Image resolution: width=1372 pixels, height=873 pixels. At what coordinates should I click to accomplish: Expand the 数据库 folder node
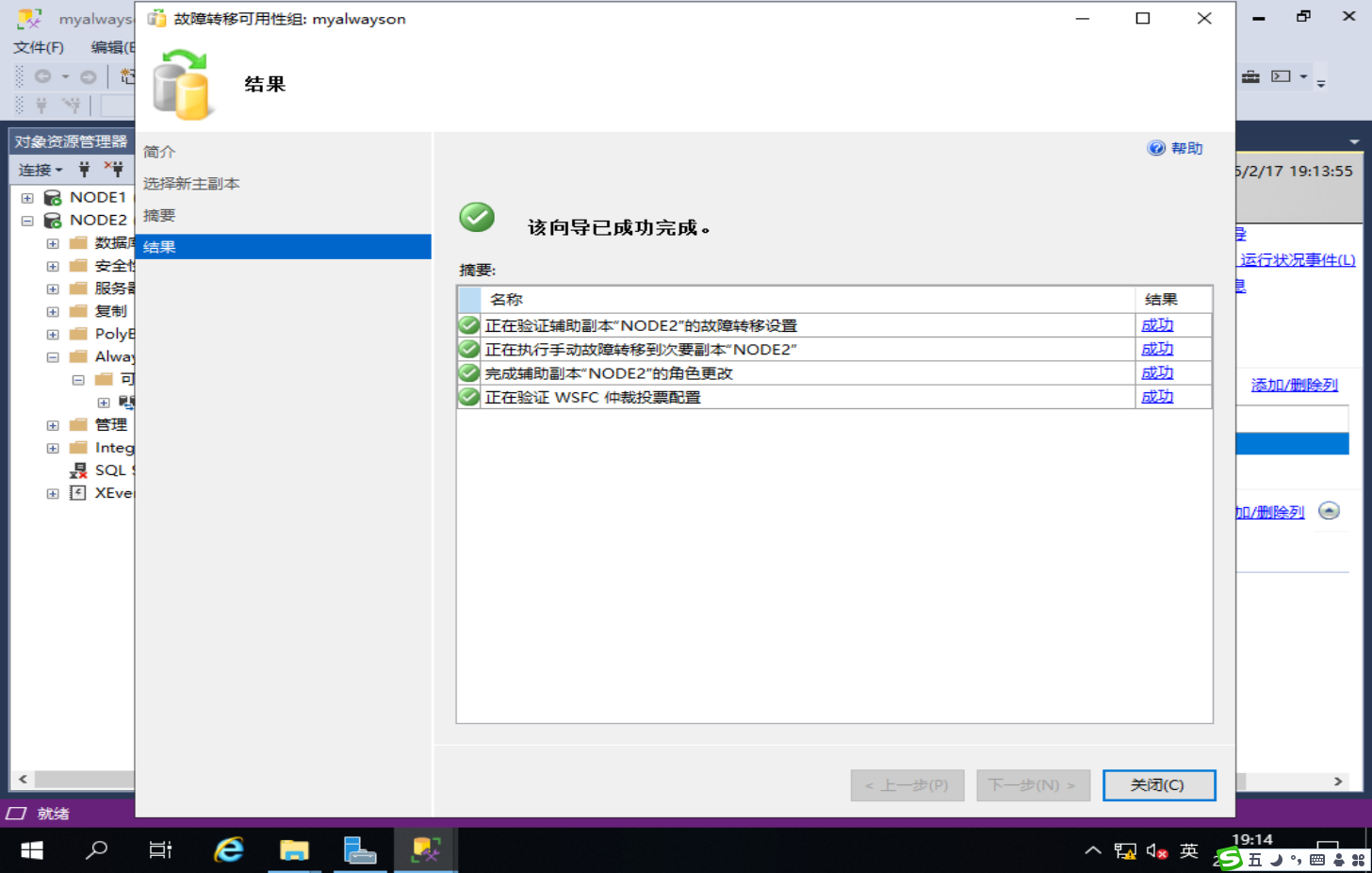(53, 243)
